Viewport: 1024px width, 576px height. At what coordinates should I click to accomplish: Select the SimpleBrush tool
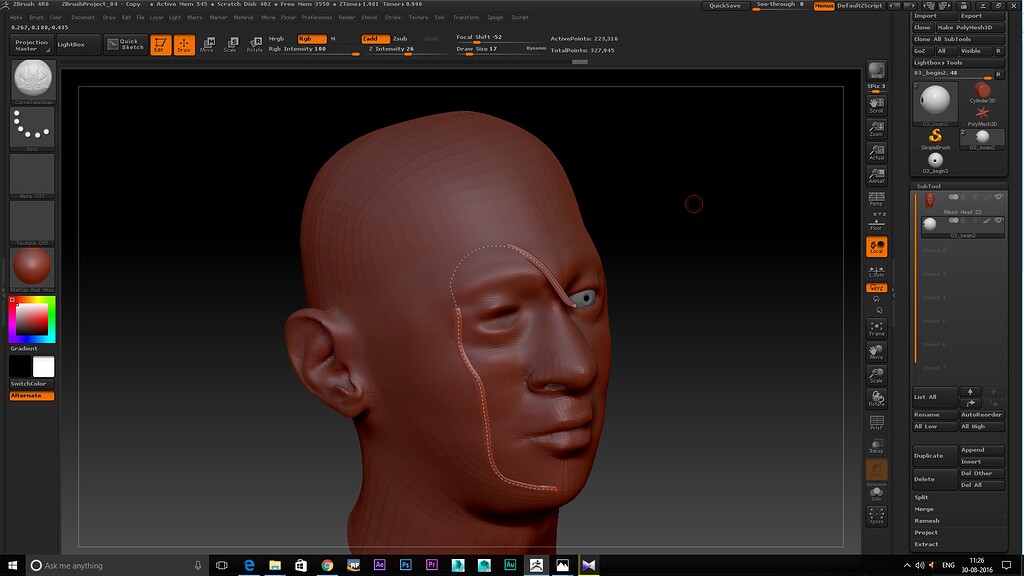[x=934, y=135]
